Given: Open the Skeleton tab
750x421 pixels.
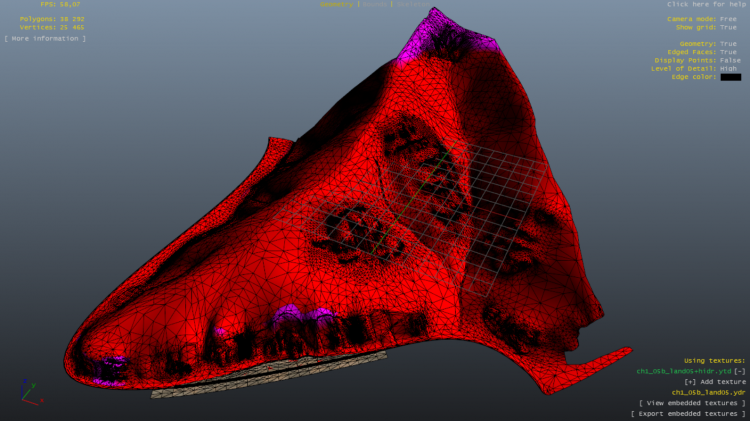Looking at the screenshot, I should coord(412,4).
